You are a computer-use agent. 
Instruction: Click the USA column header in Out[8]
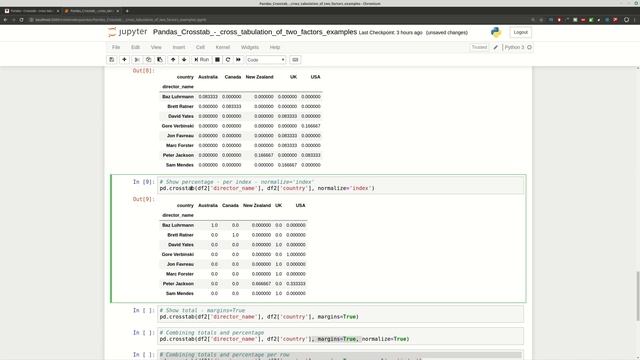(x=315, y=77)
